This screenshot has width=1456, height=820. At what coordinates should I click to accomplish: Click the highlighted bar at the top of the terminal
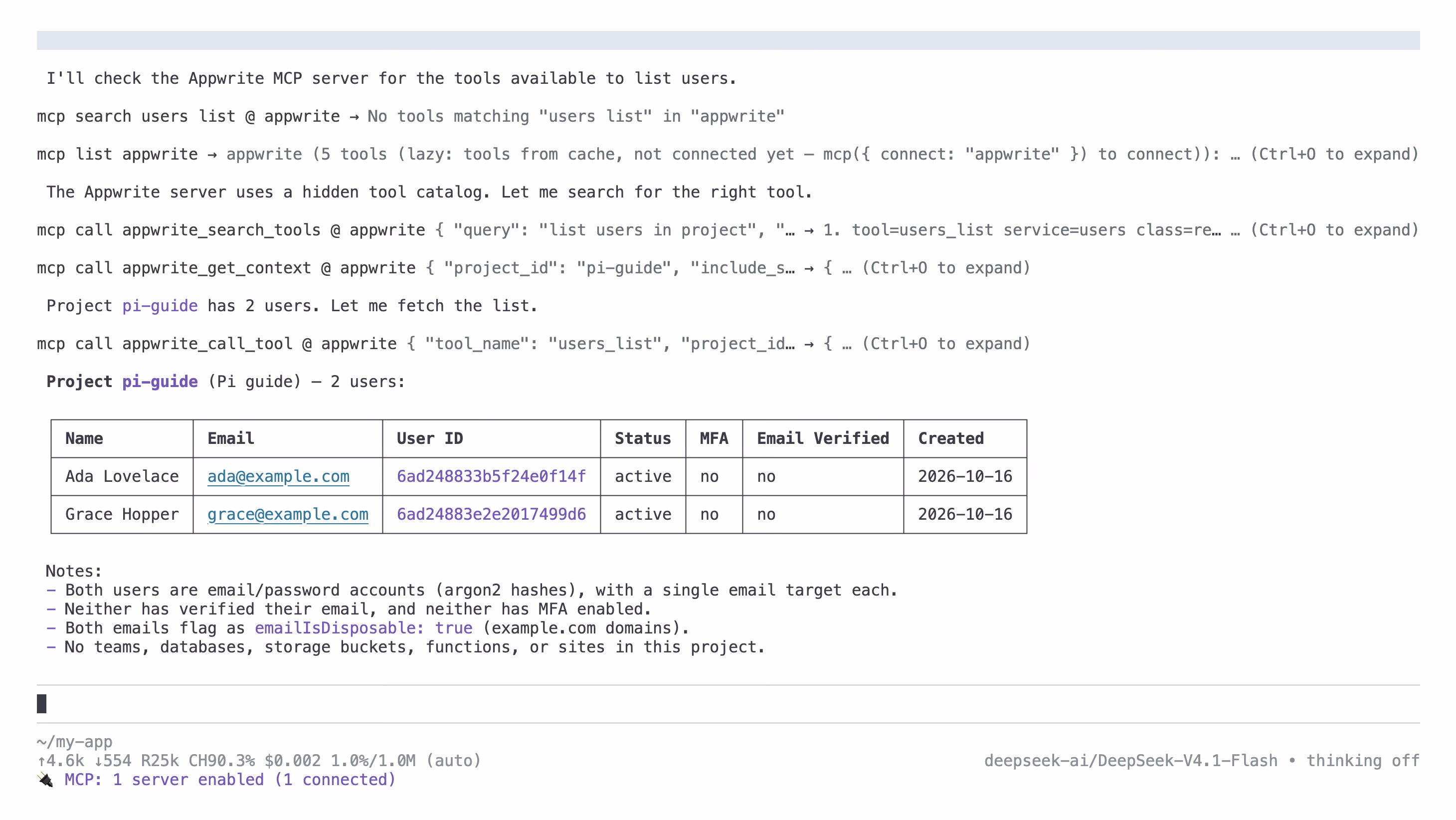(x=728, y=40)
